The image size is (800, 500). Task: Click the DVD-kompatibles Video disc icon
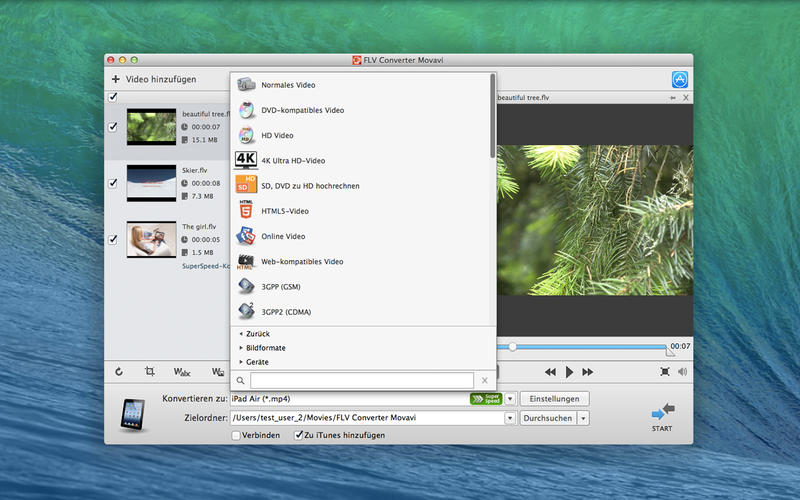pos(246,110)
